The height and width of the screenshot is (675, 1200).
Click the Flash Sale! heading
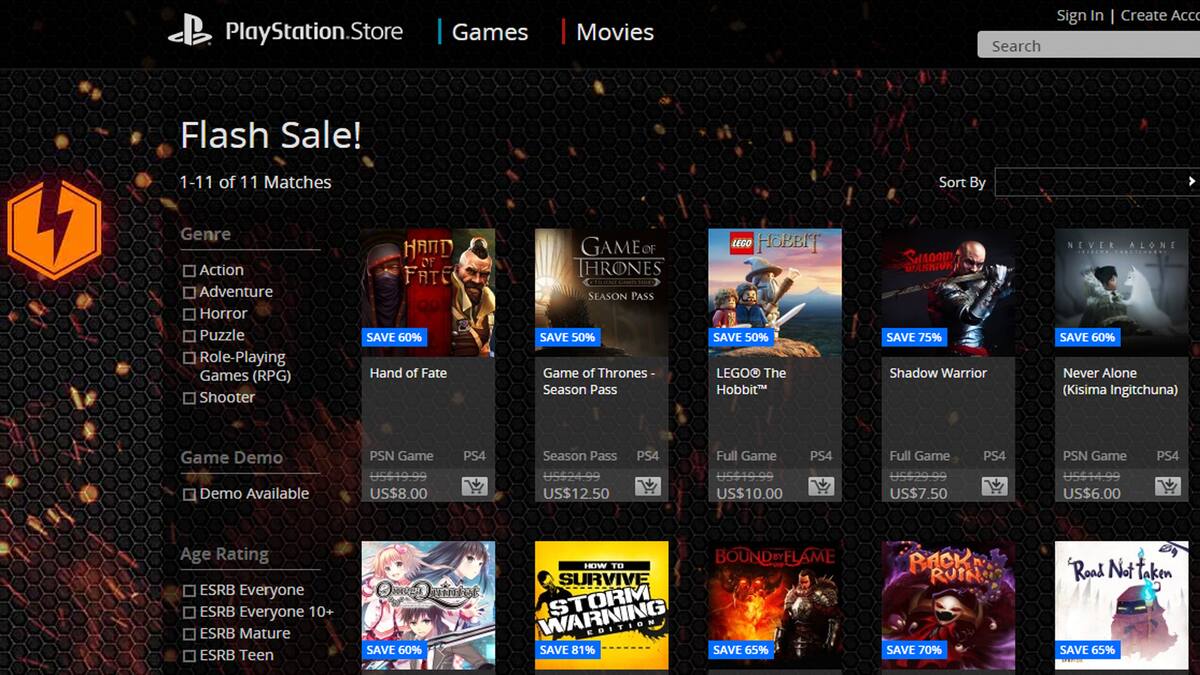[271, 135]
